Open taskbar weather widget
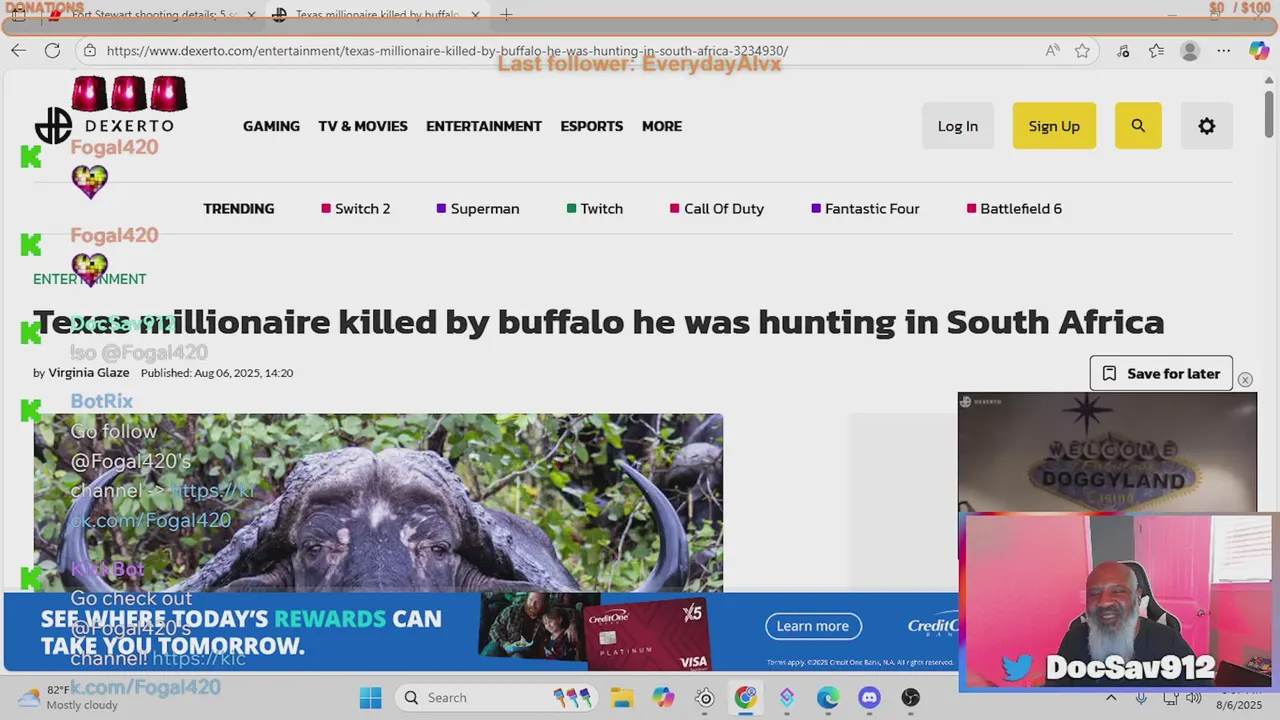The height and width of the screenshot is (720, 1280). (x=68, y=698)
